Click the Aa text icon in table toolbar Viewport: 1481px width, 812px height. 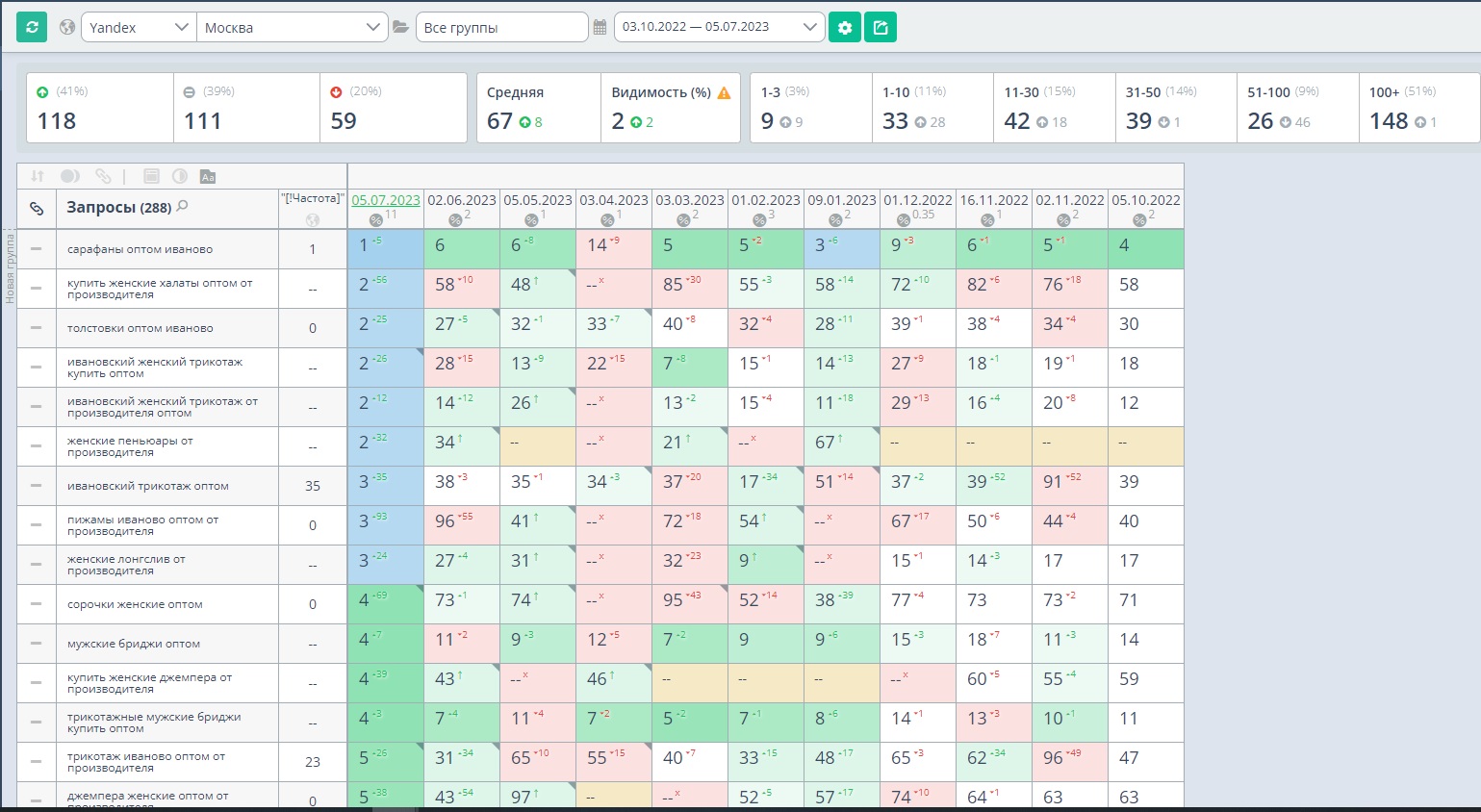208,176
